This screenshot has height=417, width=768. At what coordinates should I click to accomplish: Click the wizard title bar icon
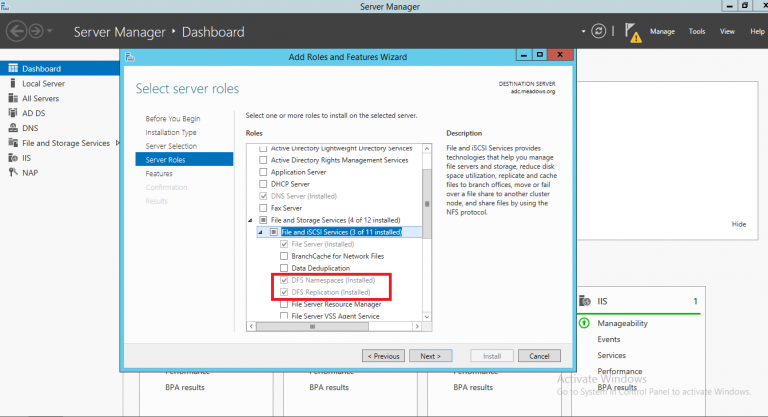[129, 57]
